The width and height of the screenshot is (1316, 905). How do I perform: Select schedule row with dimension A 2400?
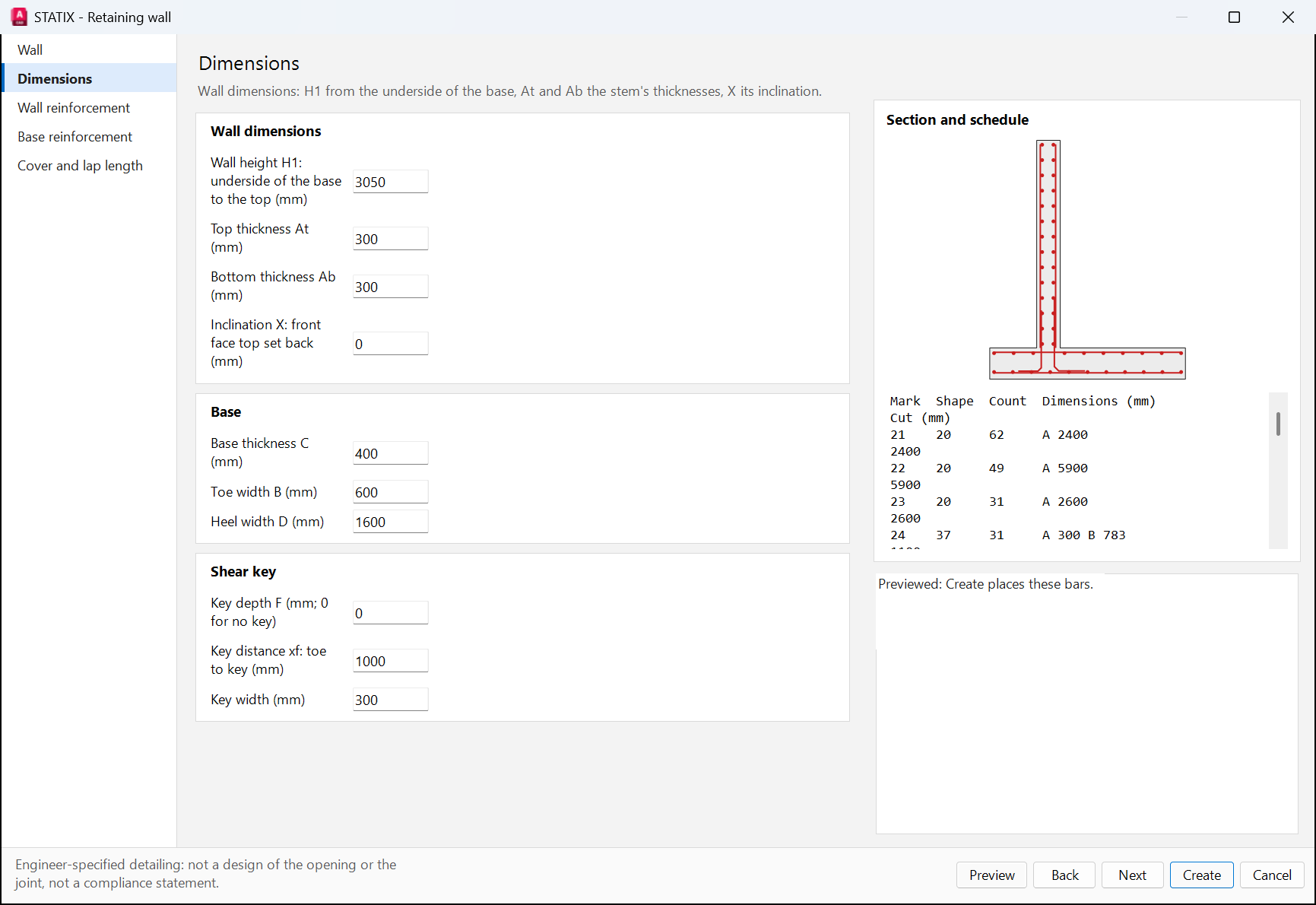pos(989,443)
